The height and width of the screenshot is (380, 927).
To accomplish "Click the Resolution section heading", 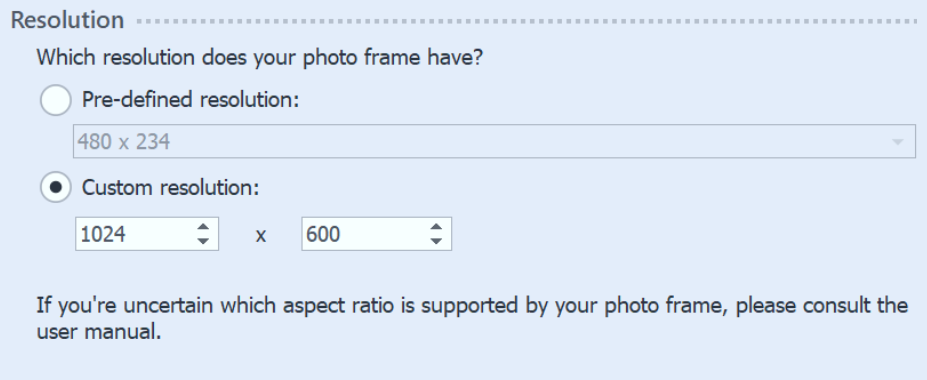I will click(67, 20).
